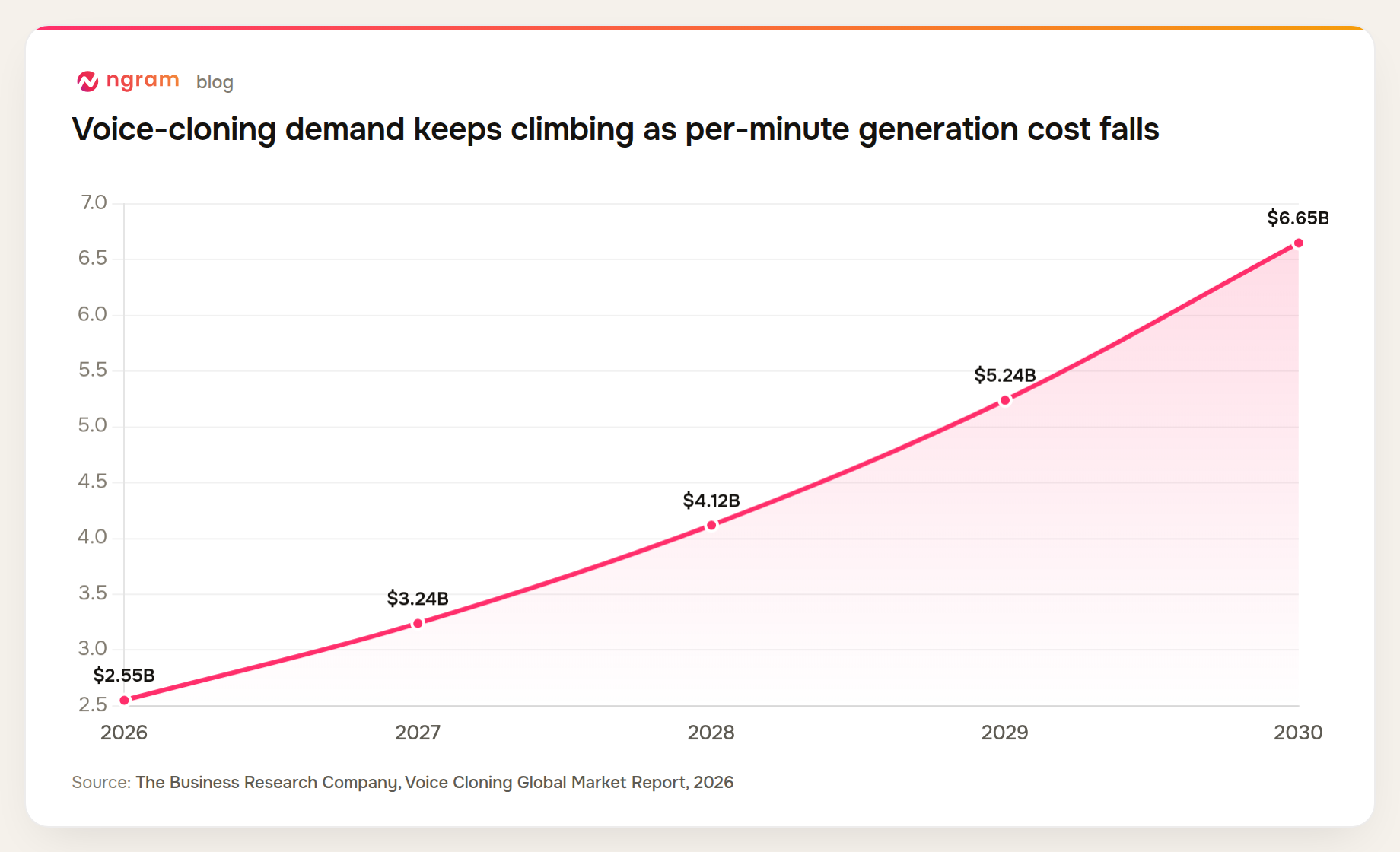Click the 2029 x-axis label
Viewport: 1400px width, 852px height.
click(x=1005, y=733)
